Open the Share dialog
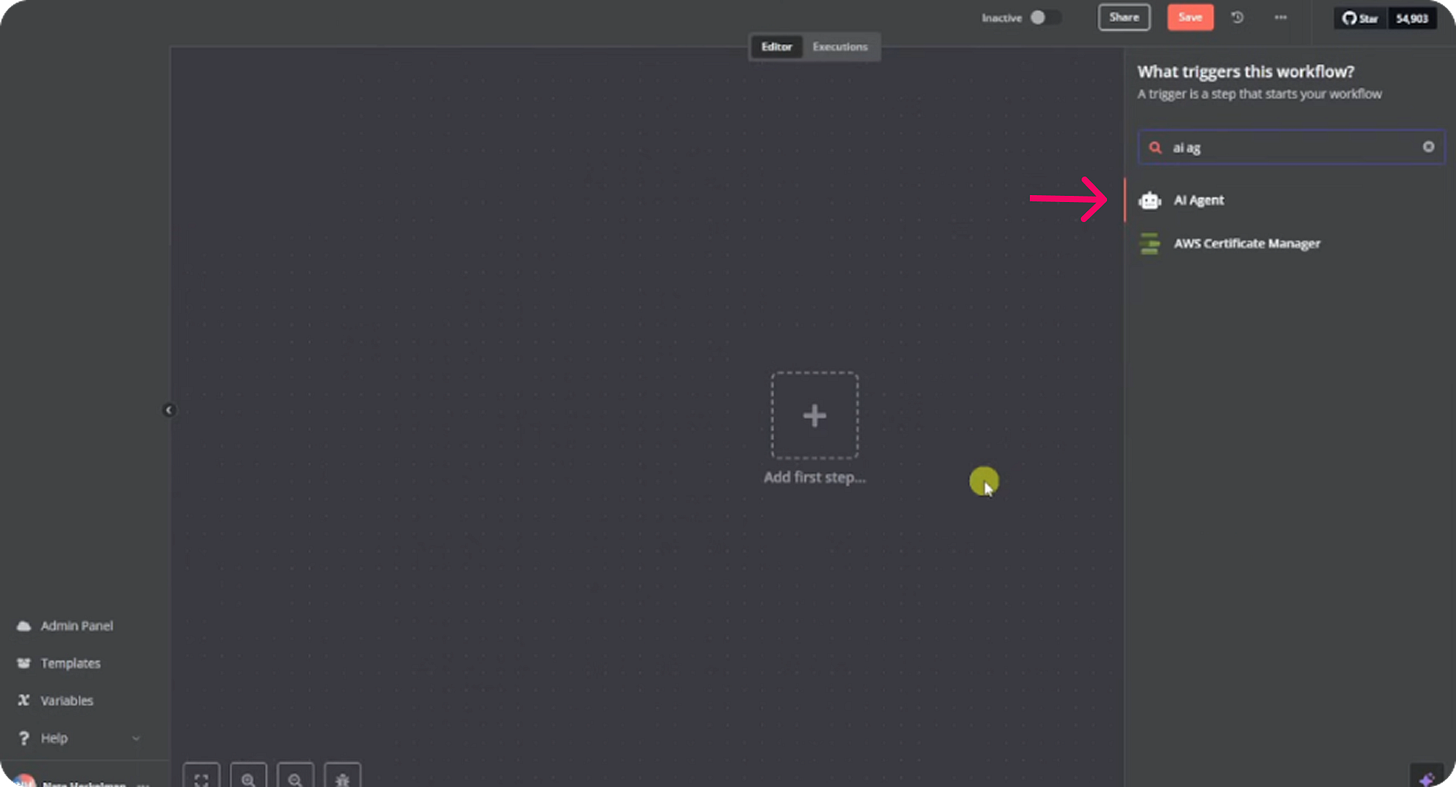Image resolution: width=1456 pixels, height=787 pixels. pos(1124,18)
